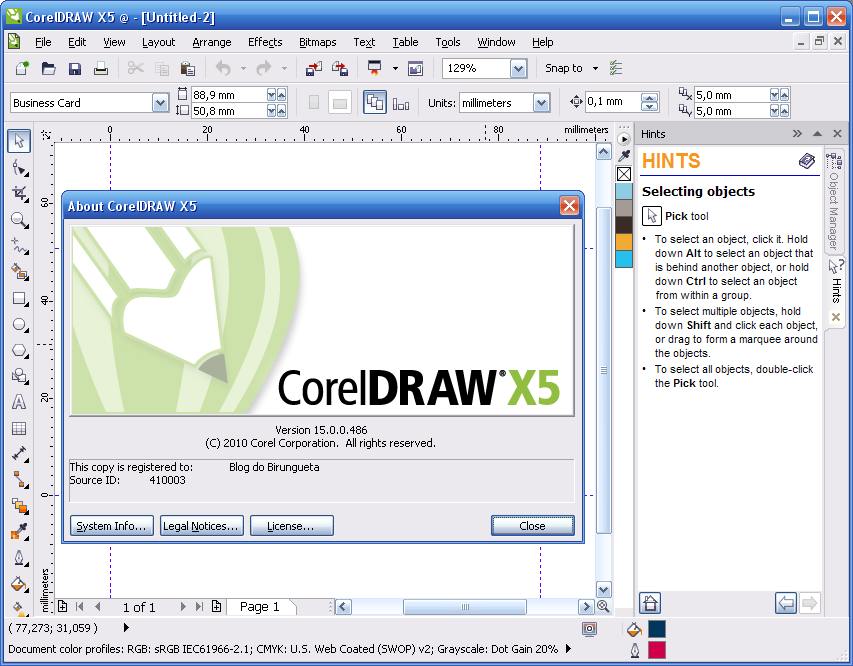Click the New document icon
853x666 pixels.
(22, 69)
